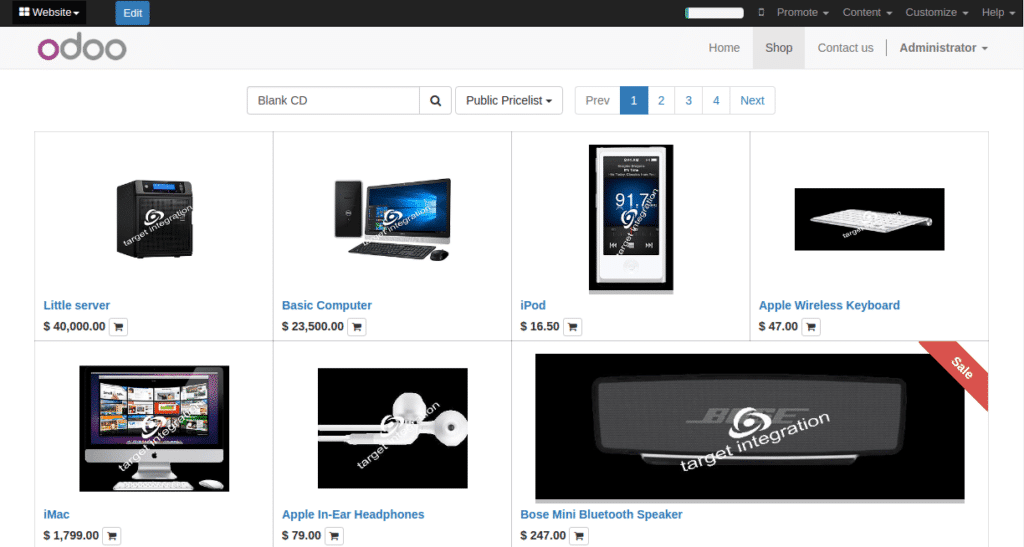
Task: Open the Administrator user dropdown
Action: tap(943, 48)
